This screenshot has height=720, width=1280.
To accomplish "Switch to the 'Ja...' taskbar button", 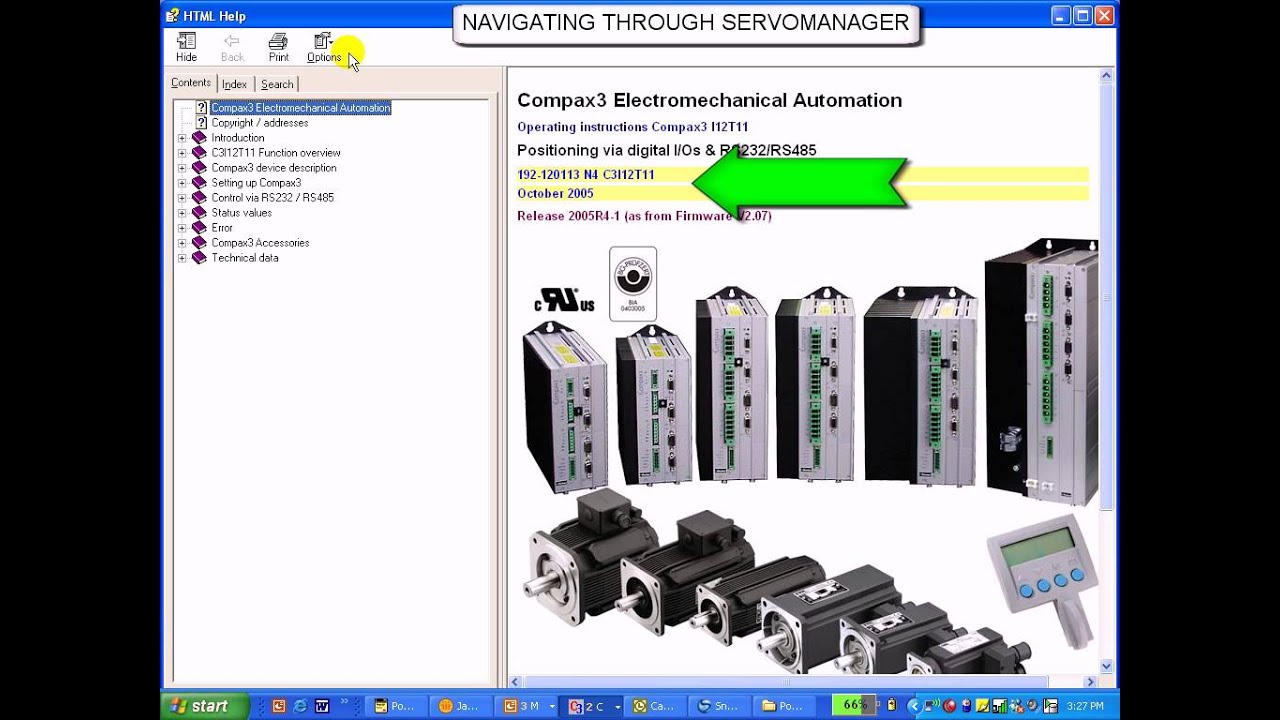I will click(459, 706).
